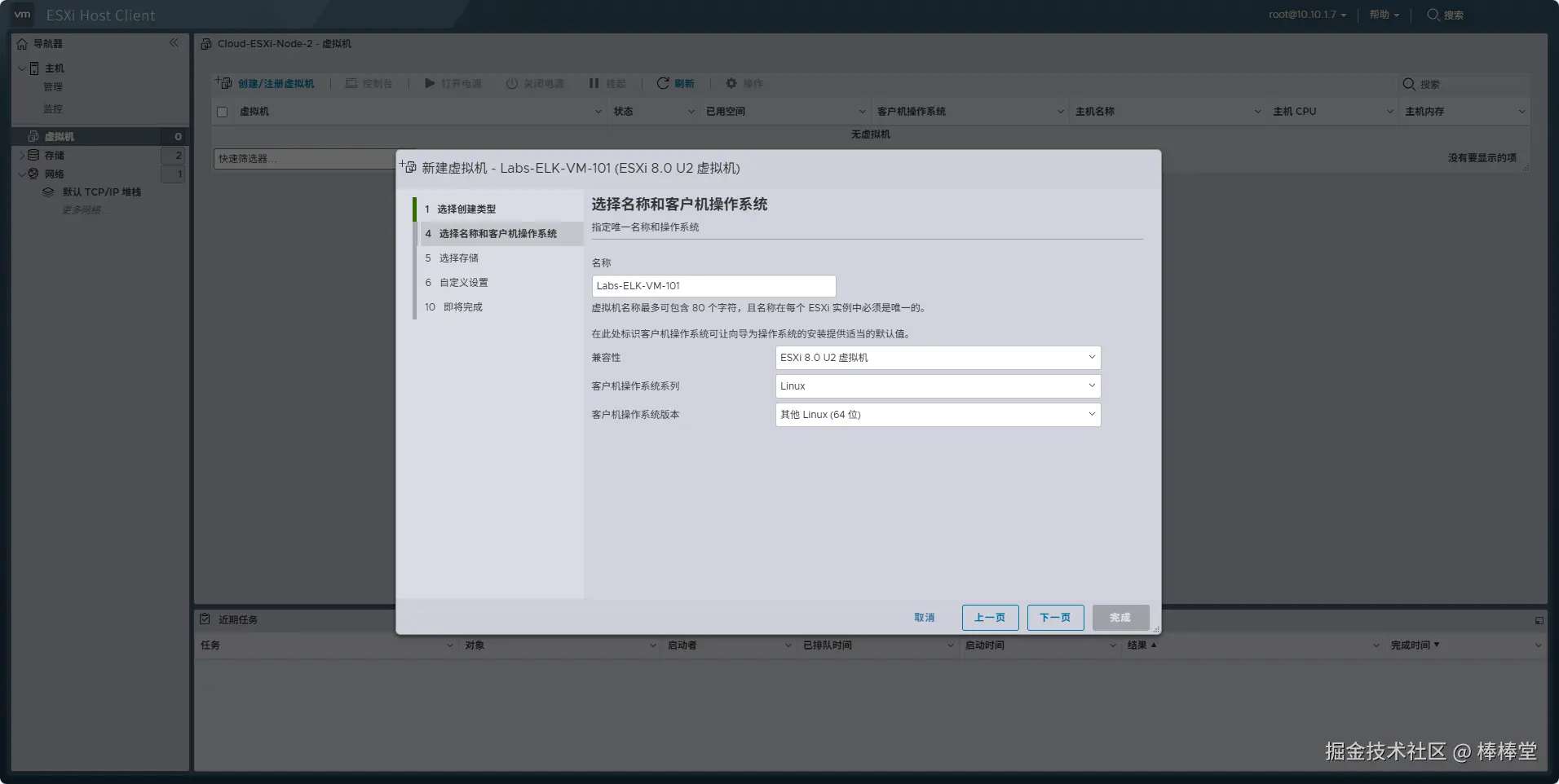
Task: Maximize the Recent Tasks panel icon
Action: [x=1539, y=620]
